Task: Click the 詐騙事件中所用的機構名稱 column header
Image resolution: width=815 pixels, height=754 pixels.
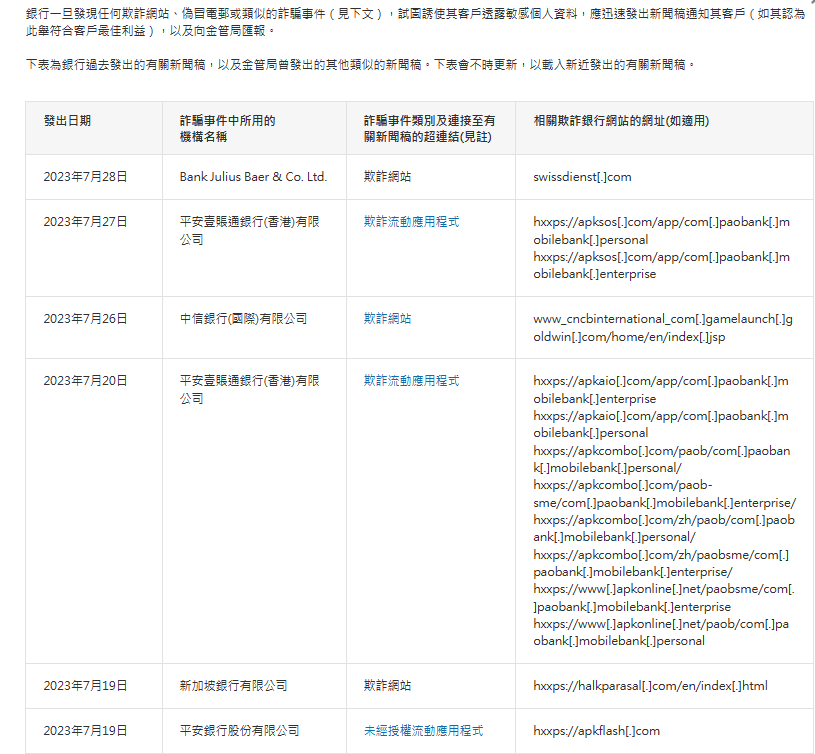Action: click(227, 128)
